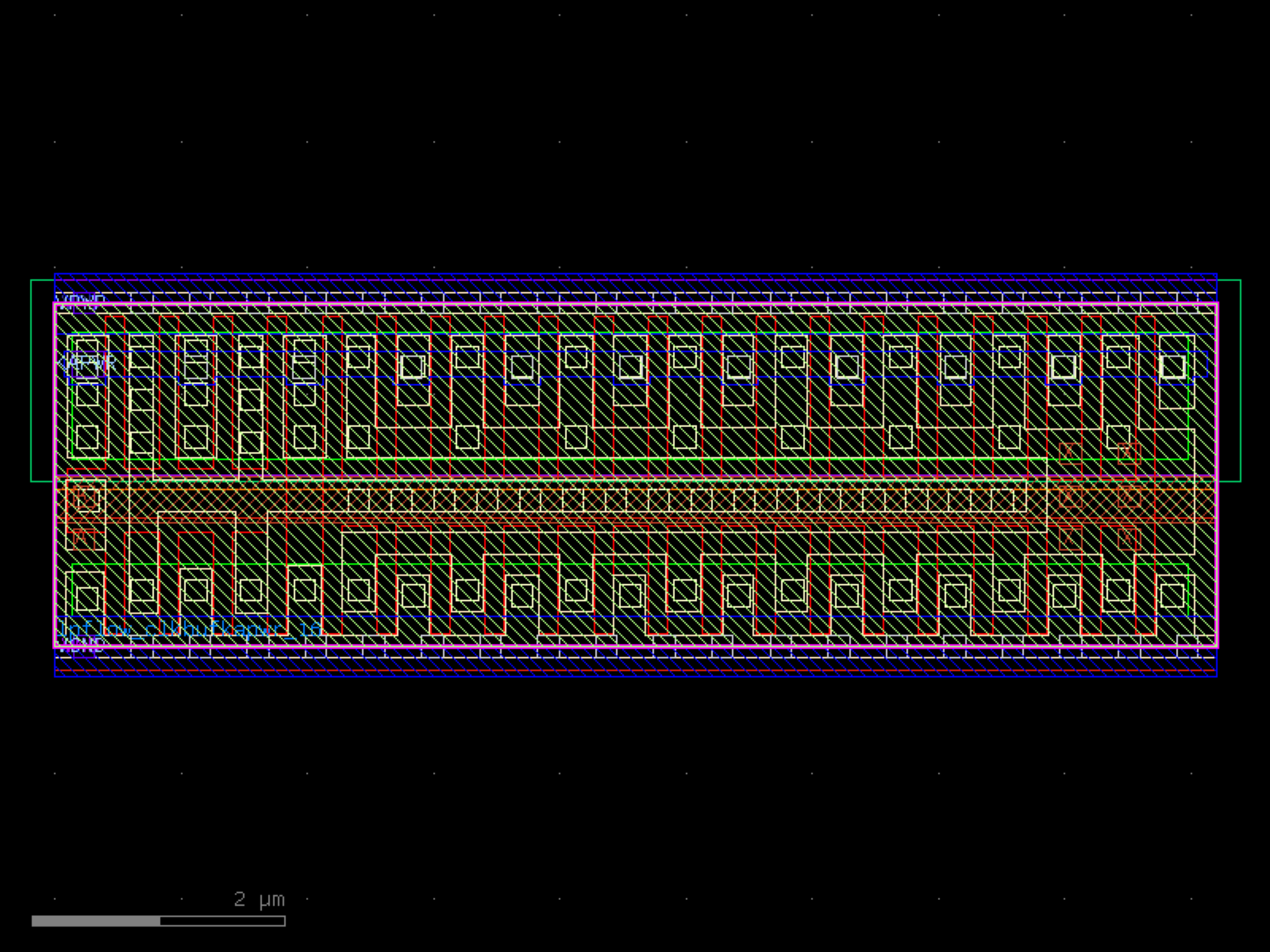The width and height of the screenshot is (1270, 952).
Task: Click the middle-right X pin marker on orange strip
Action: pyautogui.click(x=1128, y=496)
